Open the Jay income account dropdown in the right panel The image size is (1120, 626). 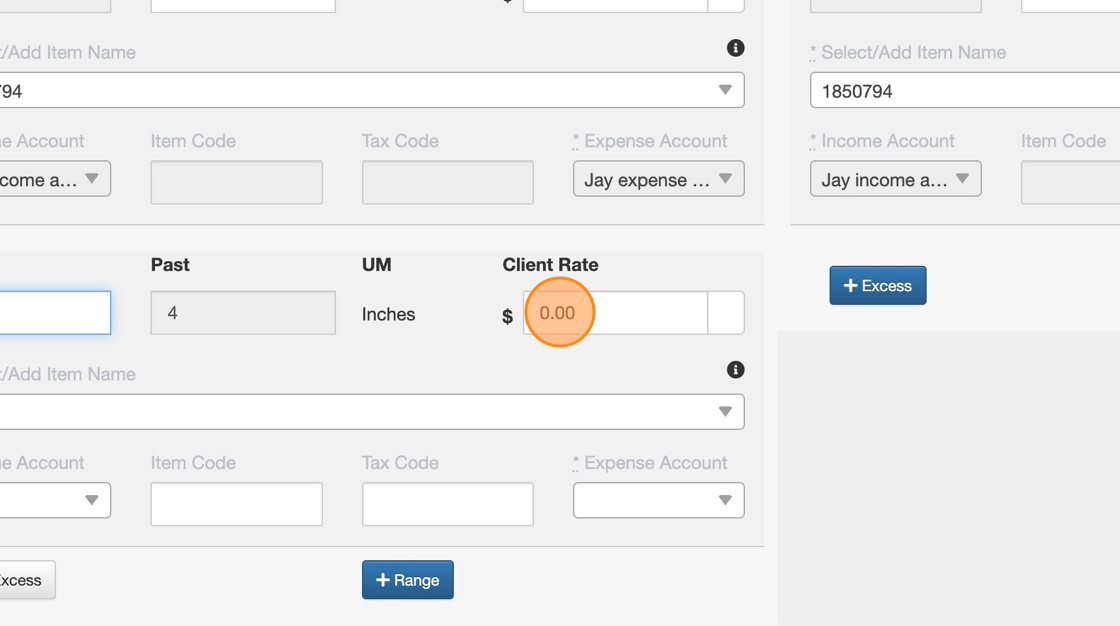[x=895, y=179]
